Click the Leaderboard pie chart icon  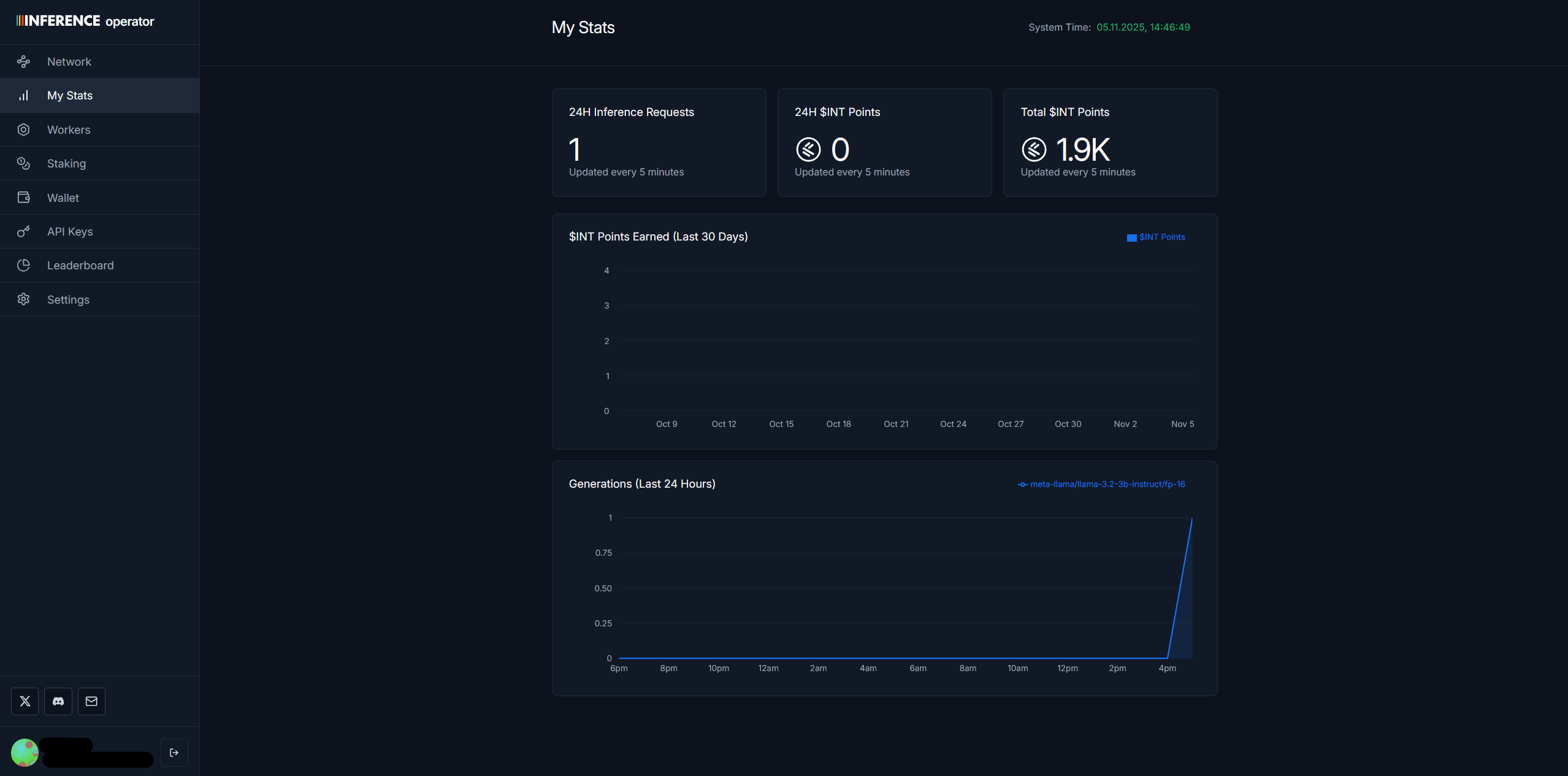pos(23,265)
